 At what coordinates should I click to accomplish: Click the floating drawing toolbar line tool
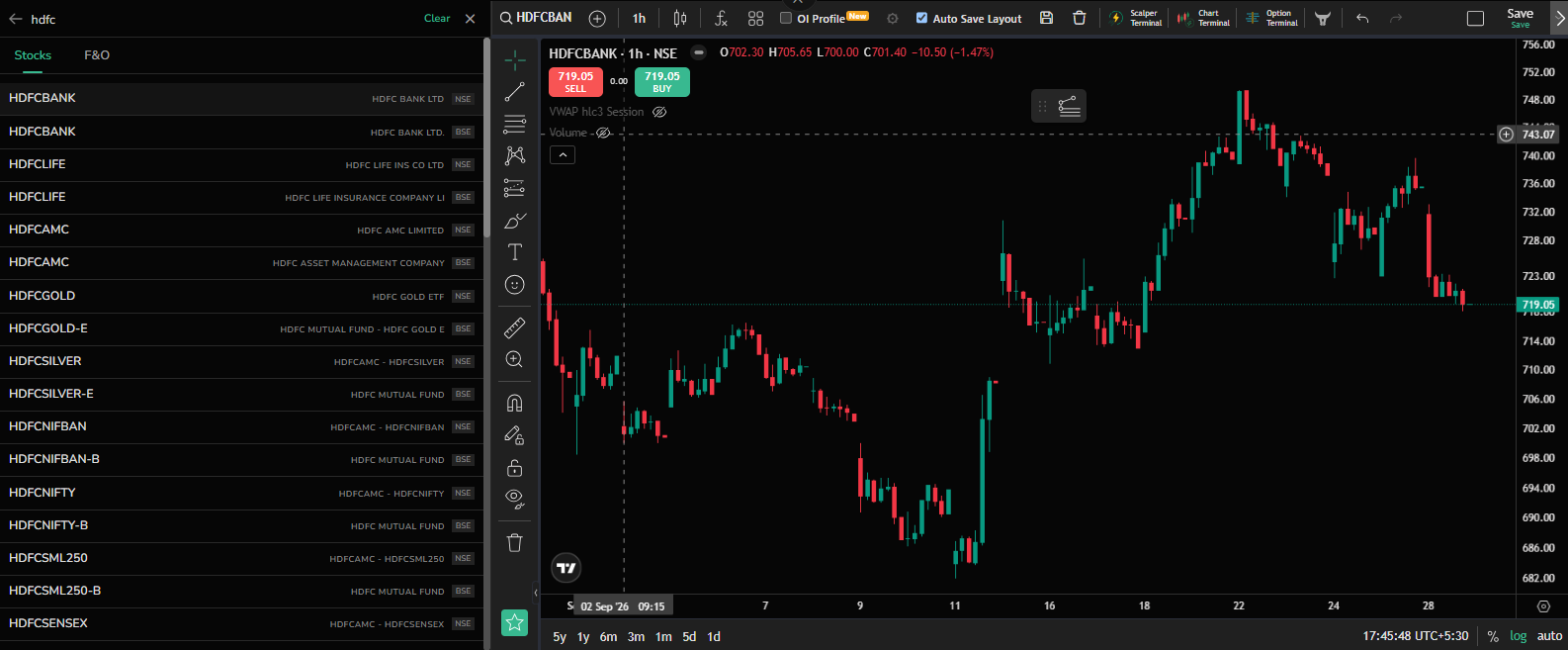1069,106
